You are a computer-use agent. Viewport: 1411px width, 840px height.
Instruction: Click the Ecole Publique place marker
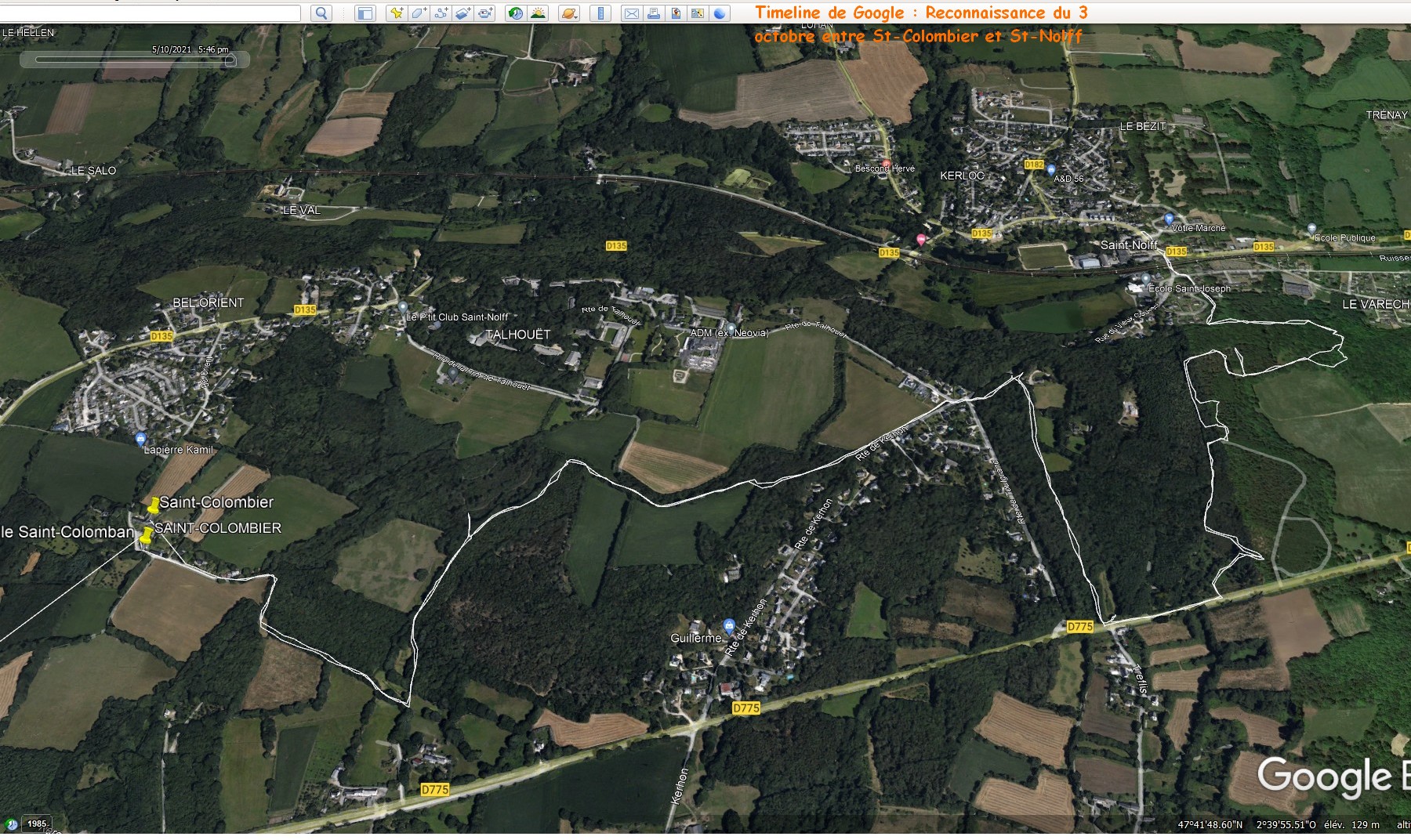pyautogui.click(x=1311, y=229)
